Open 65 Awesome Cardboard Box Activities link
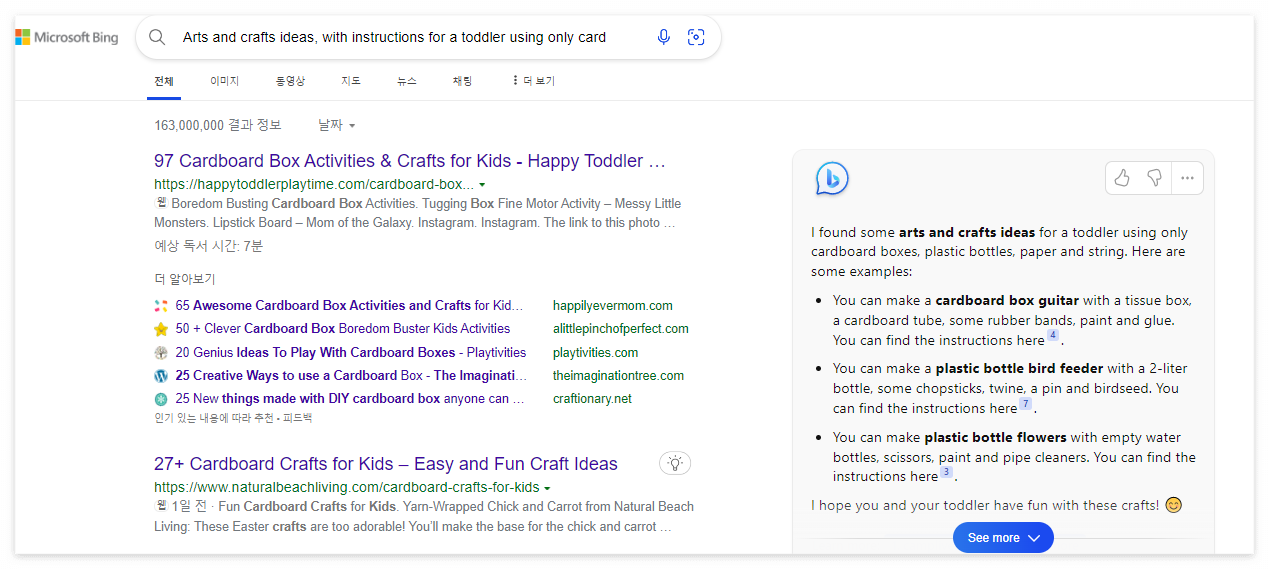 pyautogui.click(x=350, y=306)
